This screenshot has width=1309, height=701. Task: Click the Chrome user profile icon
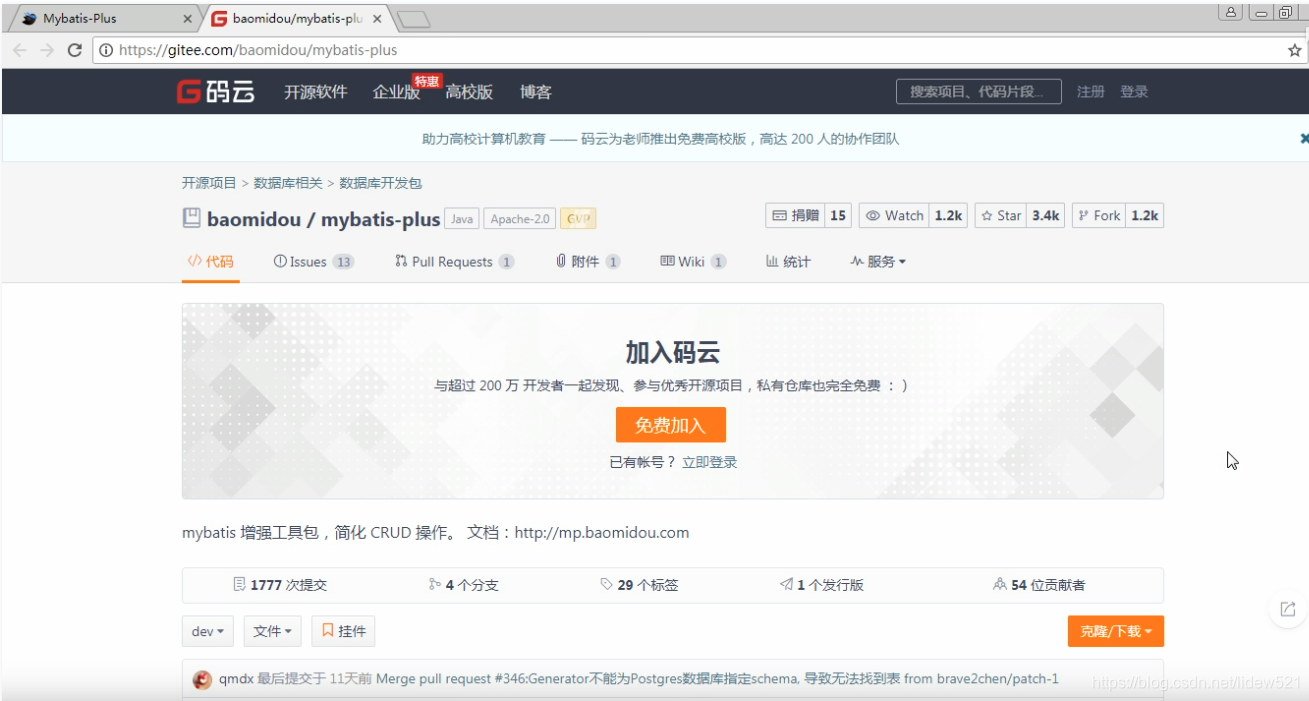(x=1231, y=12)
